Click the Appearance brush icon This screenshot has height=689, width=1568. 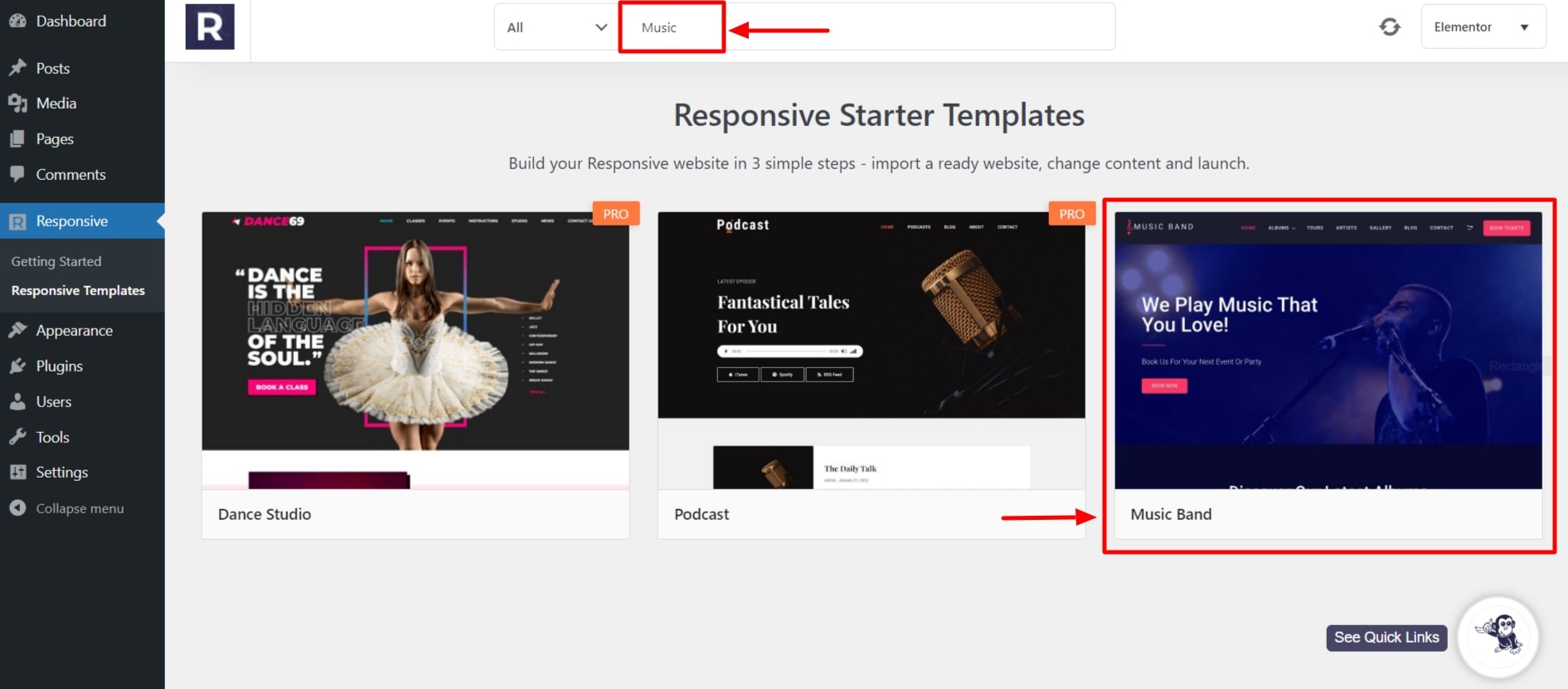[x=17, y=330]
